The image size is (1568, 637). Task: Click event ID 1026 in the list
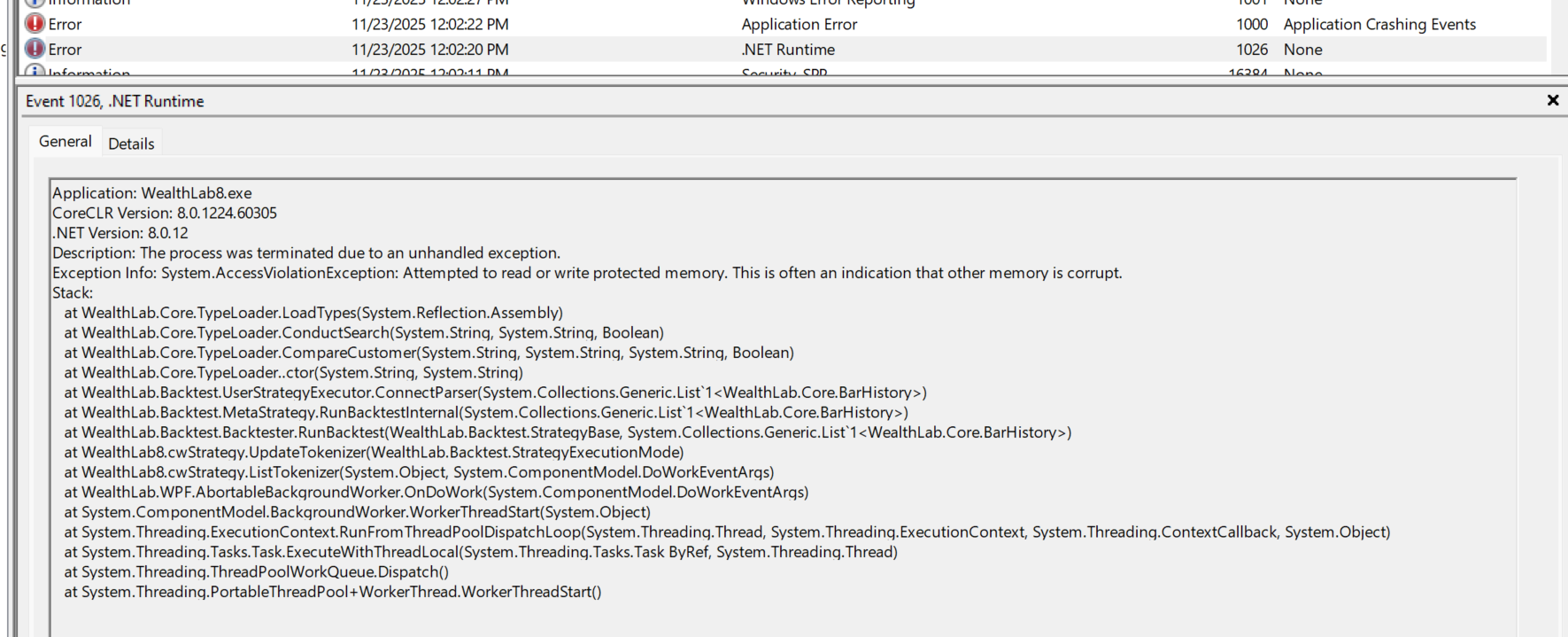[1251, 50]
